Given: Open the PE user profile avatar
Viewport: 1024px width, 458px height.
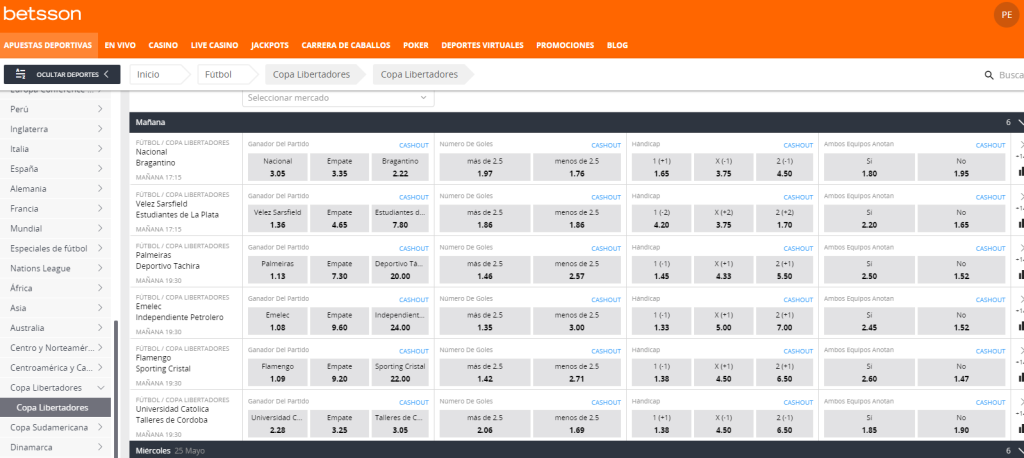Looking at the screenshot, I should point(1006,14).
